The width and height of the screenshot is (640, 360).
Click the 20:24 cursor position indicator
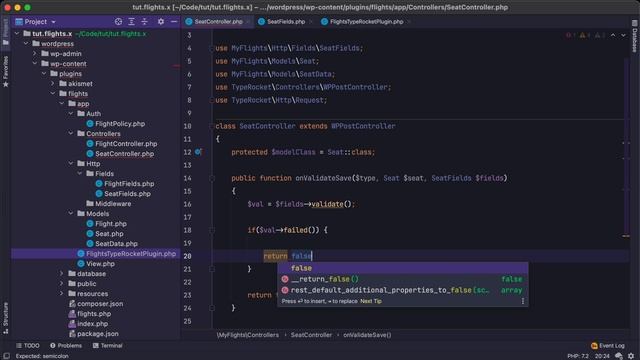[x=602, y=356]
